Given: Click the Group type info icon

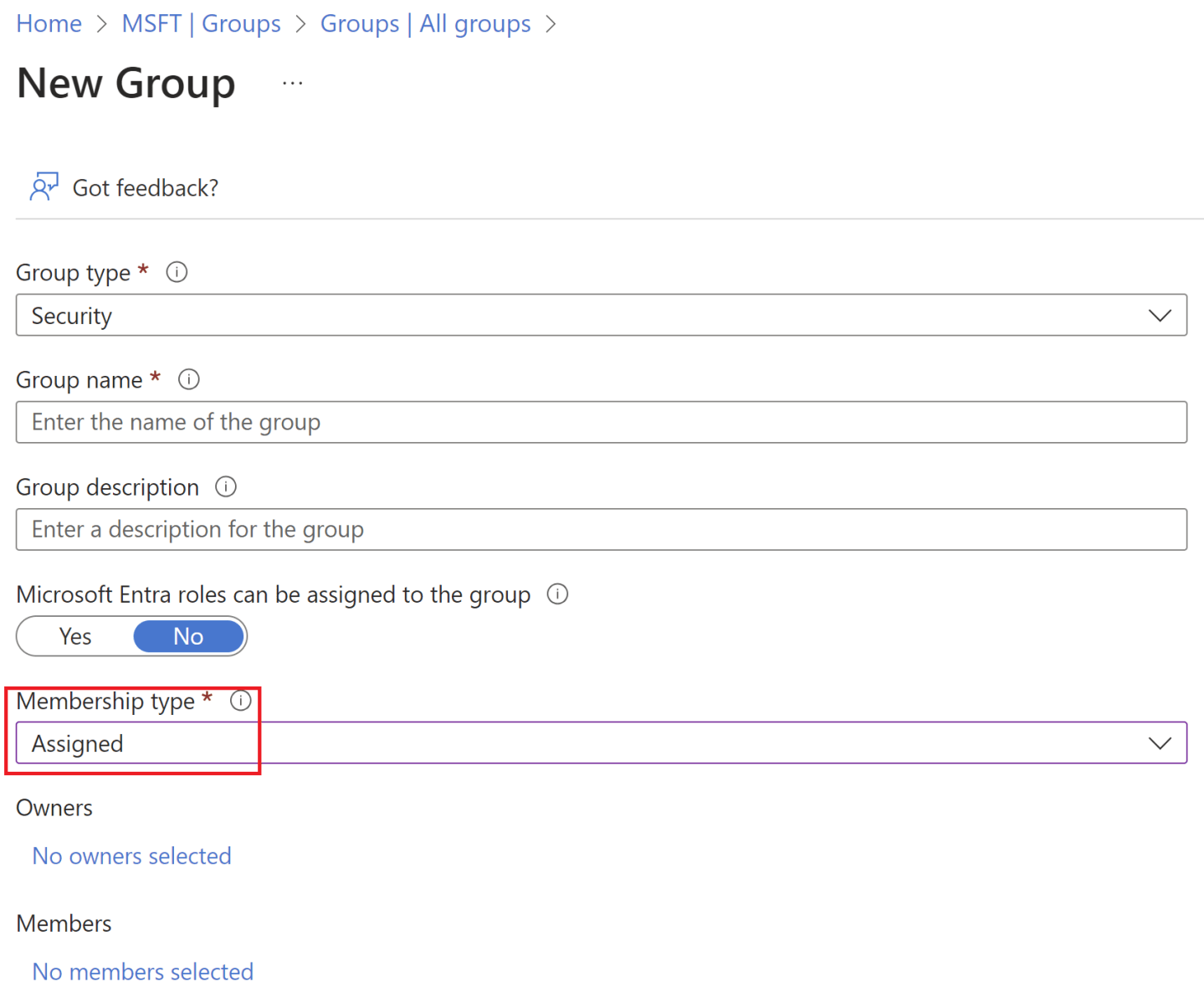Looking at the screenshot, I should 177,271.
